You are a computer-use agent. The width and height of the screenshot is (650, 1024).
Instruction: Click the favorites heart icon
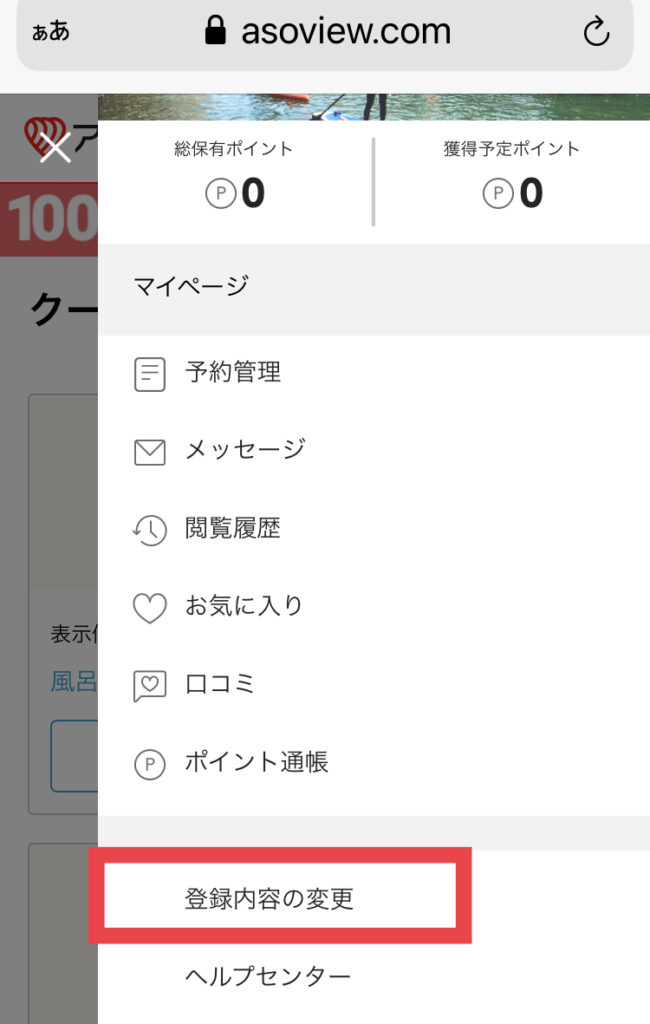click(150, 607)
